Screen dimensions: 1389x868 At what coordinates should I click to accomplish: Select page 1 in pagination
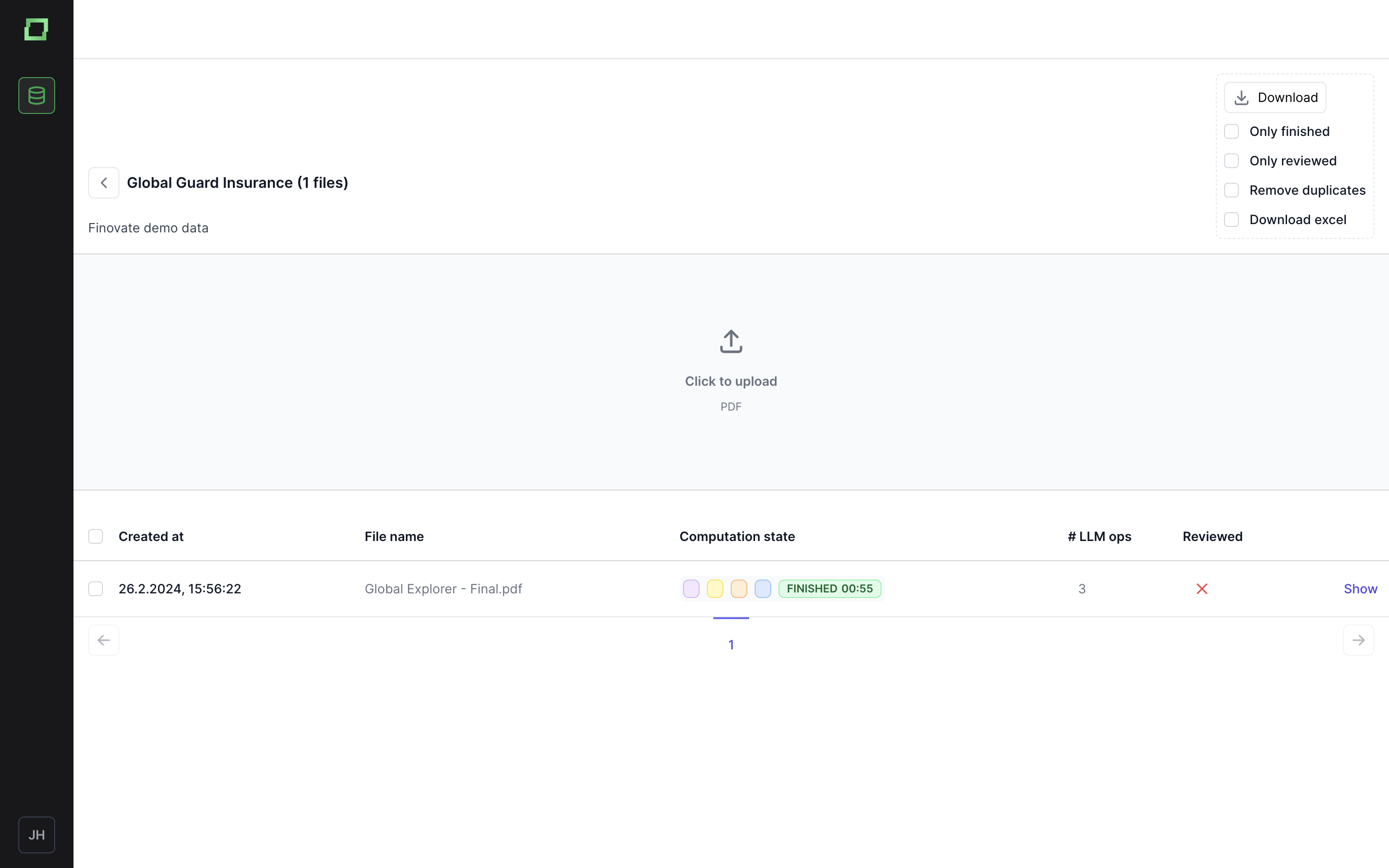coord(731,644)
